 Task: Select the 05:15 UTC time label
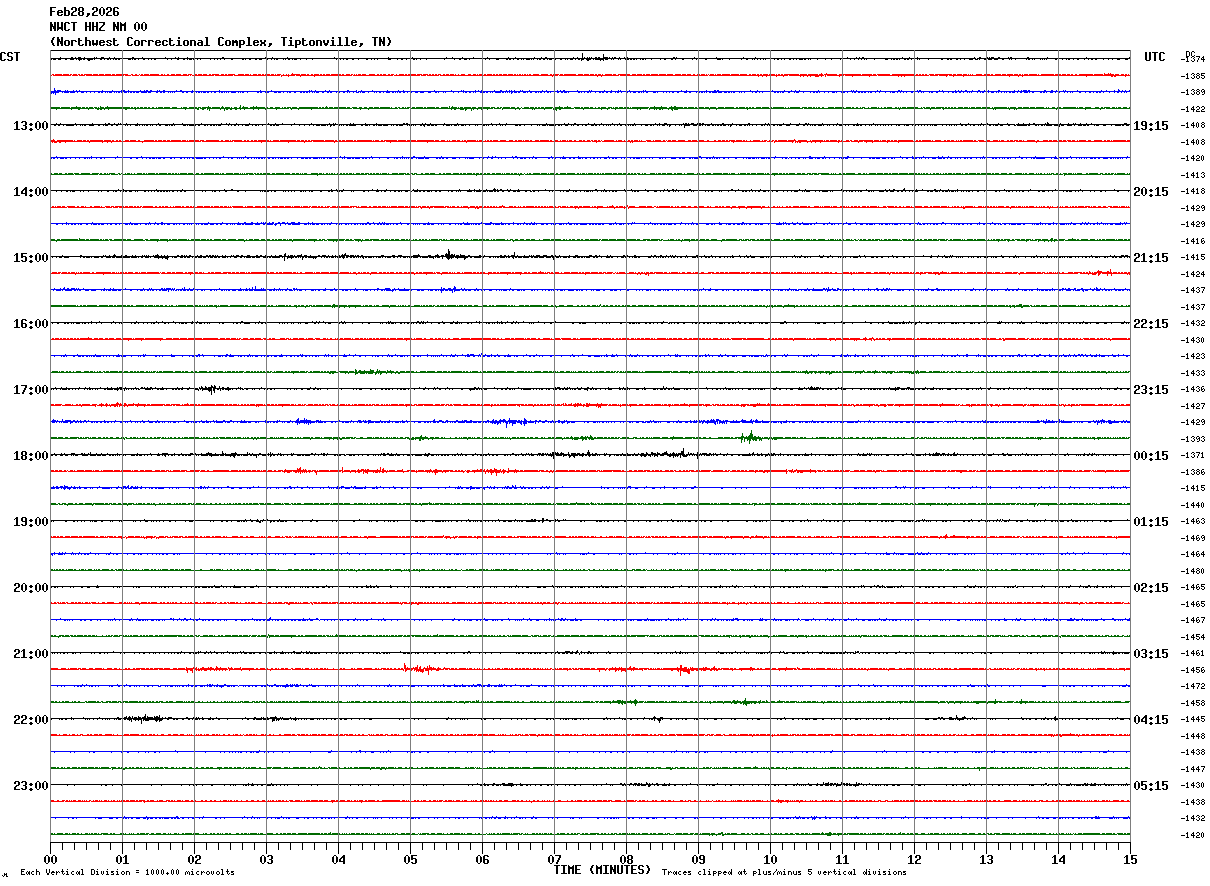click(x=1150, y=786)
